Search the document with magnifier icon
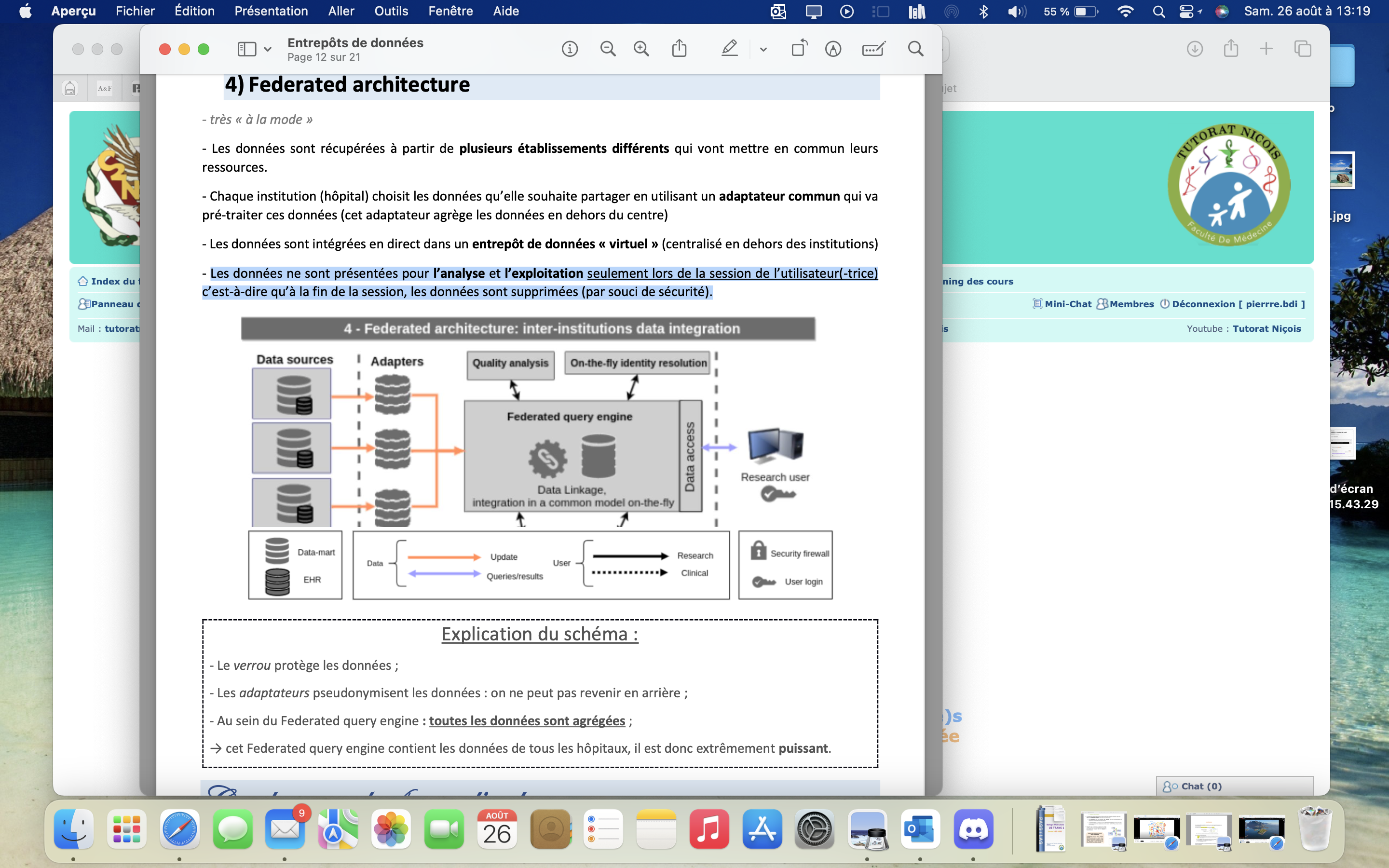Viewport: 1389px width, 868px height. click(x=915, y=49)
